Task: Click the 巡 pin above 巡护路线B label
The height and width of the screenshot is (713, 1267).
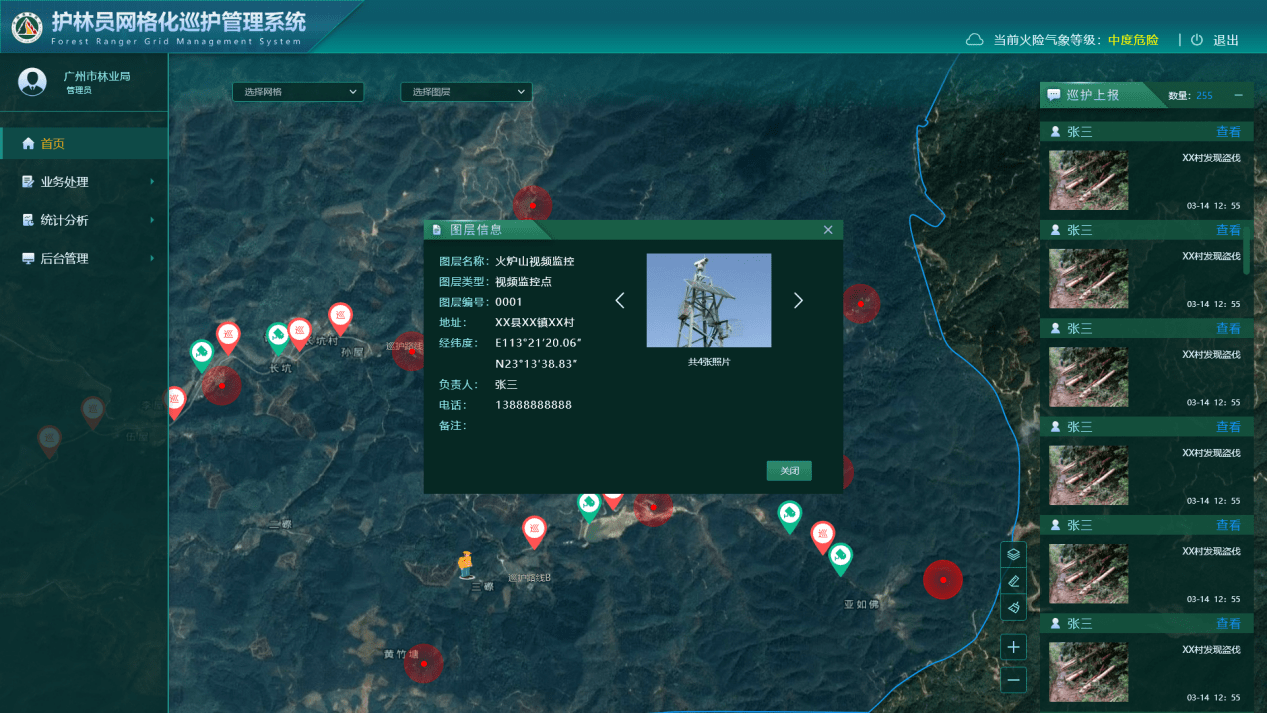Action: (535, 531)
